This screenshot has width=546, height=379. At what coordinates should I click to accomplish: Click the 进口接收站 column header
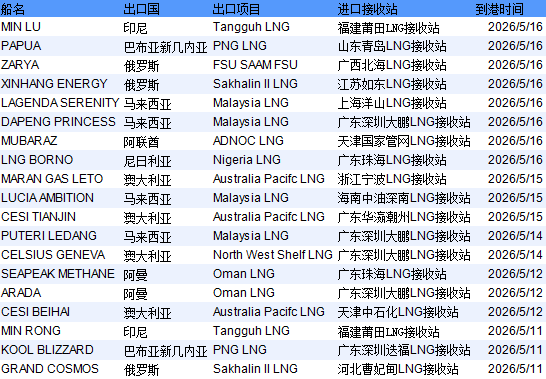click(367, 9)
